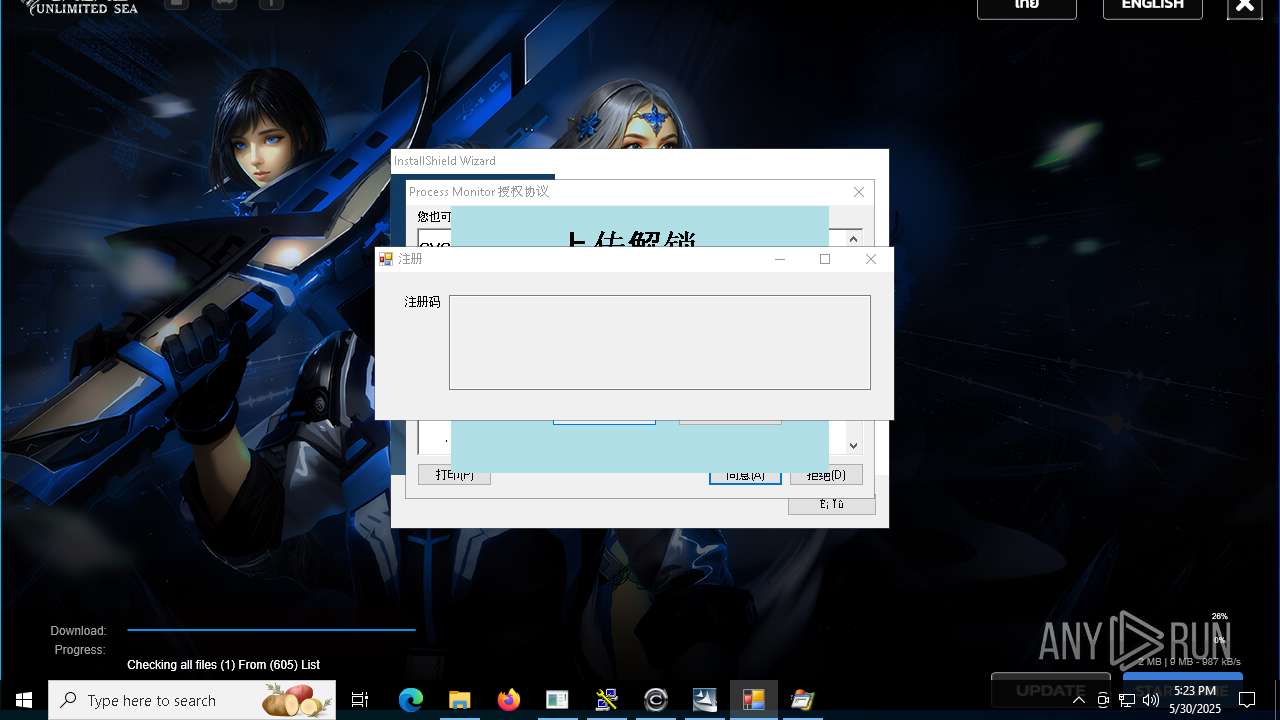Open network status tray icon

coord(1127,700)
